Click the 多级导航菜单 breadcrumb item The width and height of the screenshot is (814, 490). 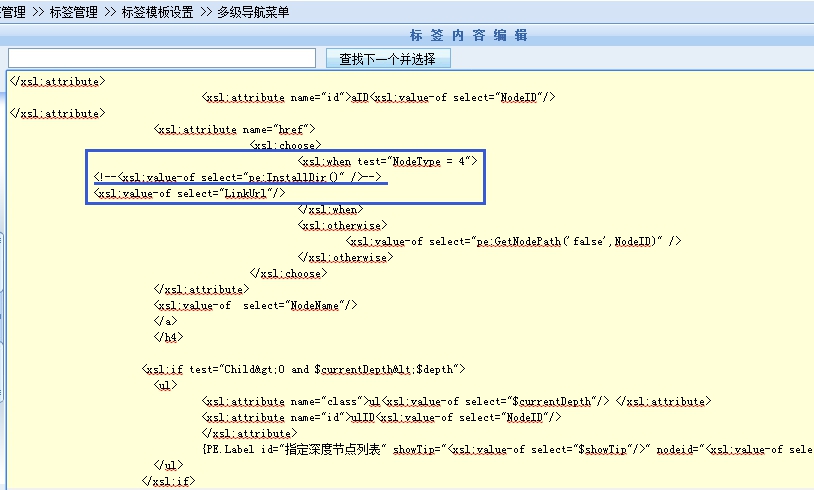click(x=253, y=13)
